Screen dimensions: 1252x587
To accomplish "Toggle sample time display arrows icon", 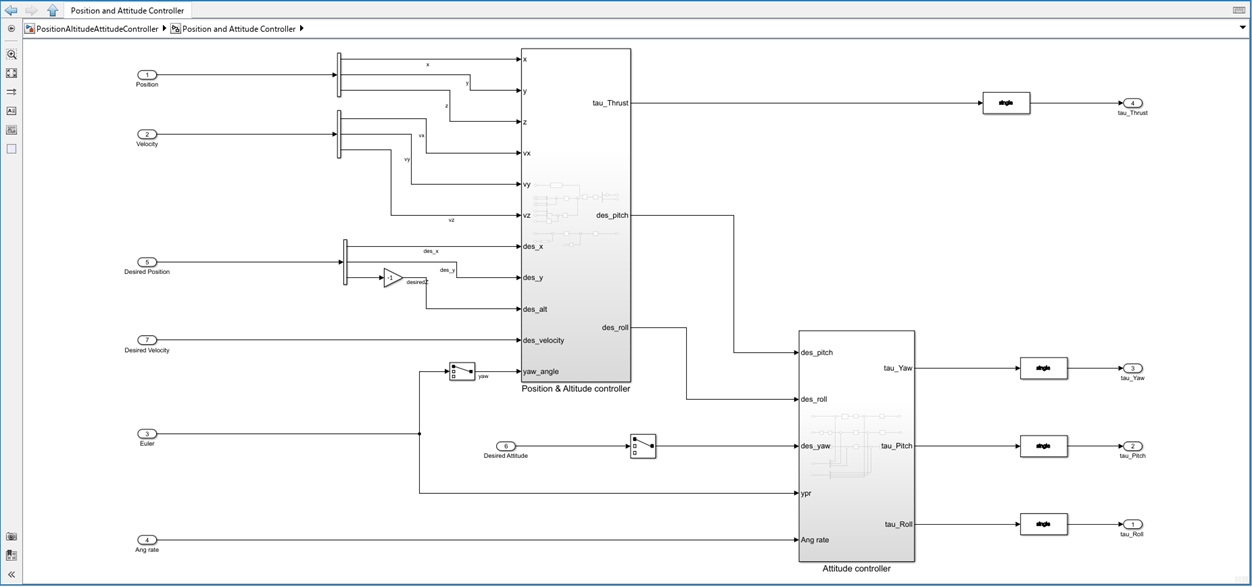I will tap(12, 92).
